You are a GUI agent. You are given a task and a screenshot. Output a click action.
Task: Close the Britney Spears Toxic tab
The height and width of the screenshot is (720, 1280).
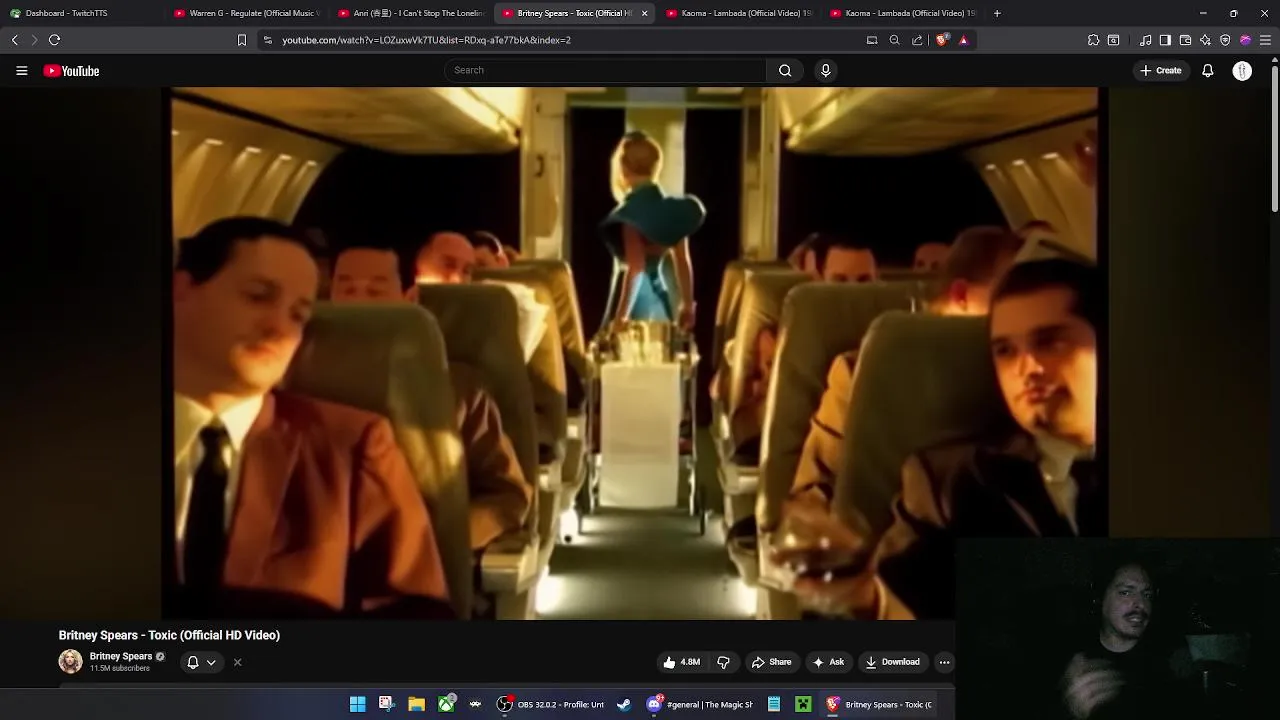[x=644, y=13]
